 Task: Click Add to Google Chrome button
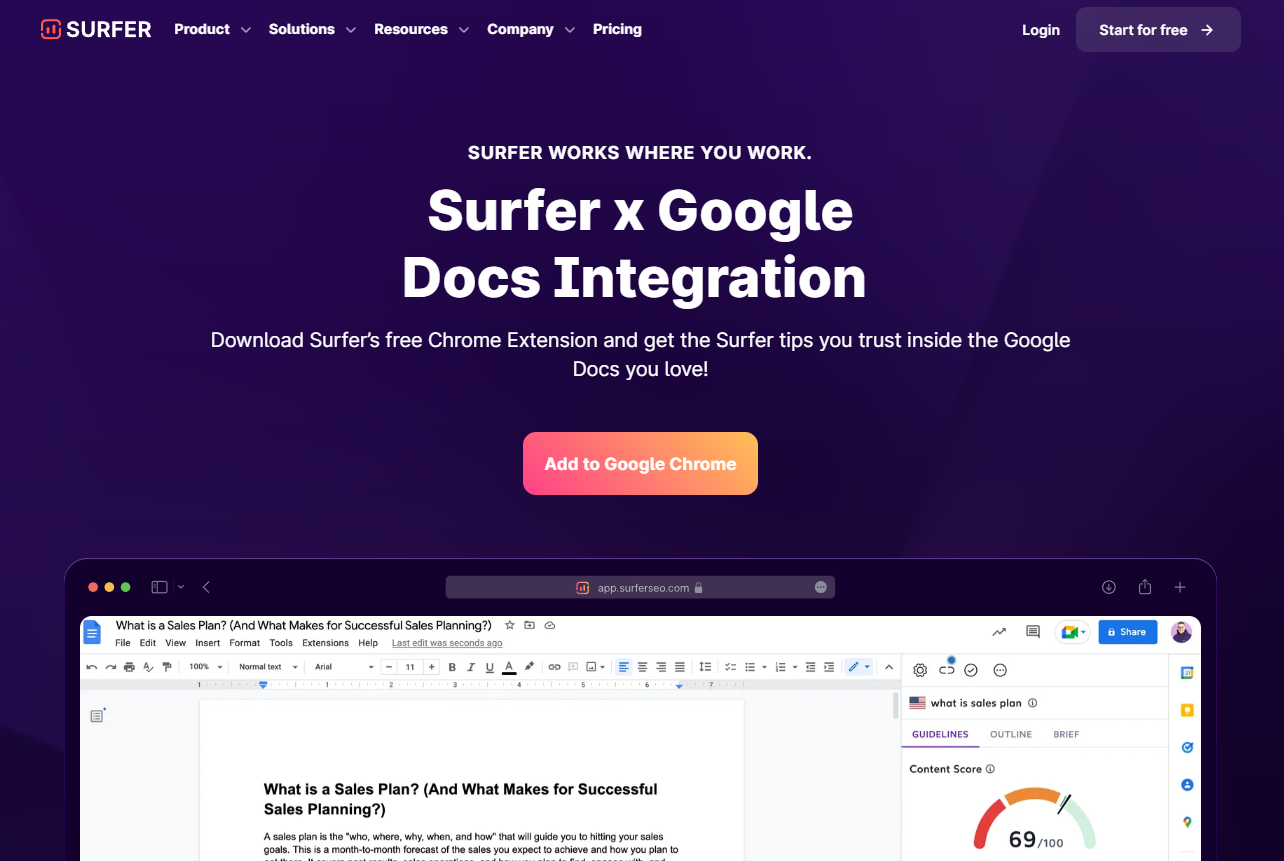click(x=640, y=464)
